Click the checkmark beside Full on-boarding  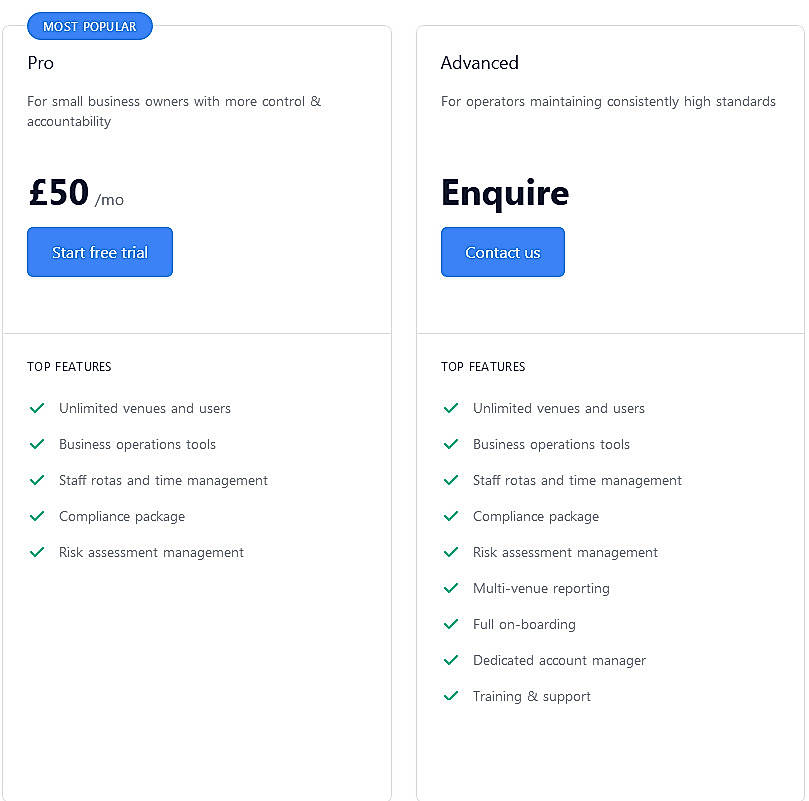click(451, 624)
